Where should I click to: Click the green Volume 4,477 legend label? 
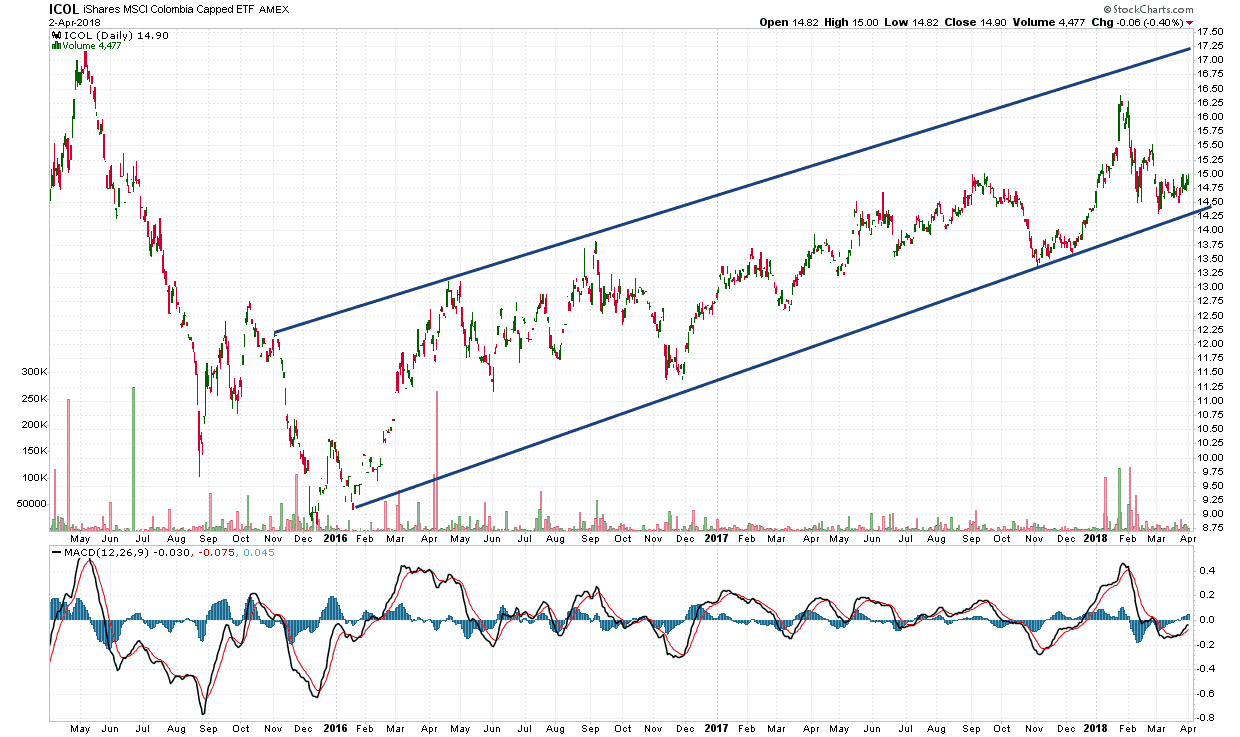92,46
